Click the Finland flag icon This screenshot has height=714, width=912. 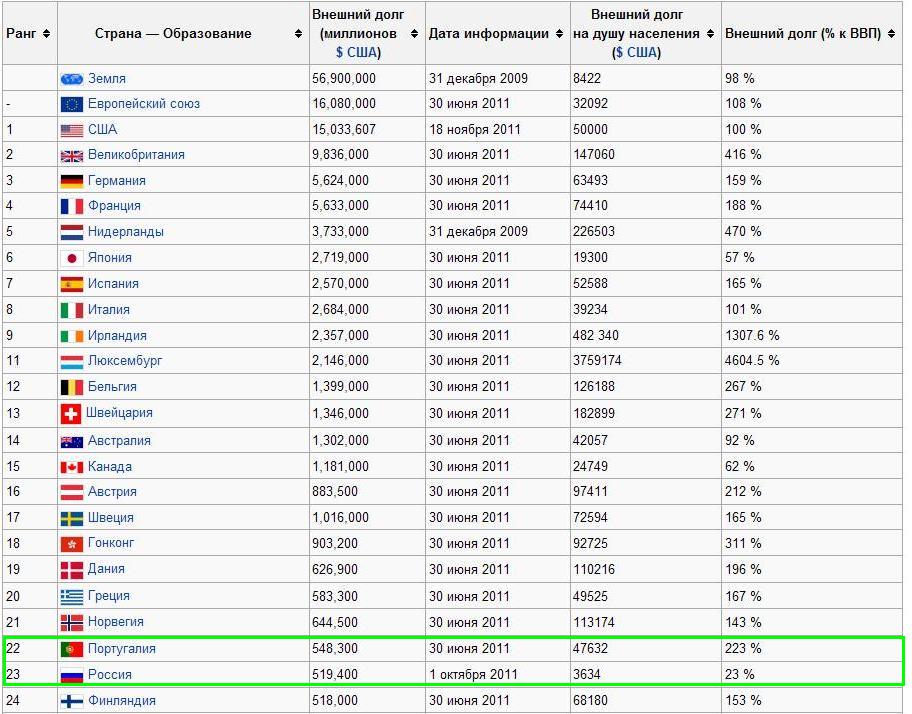71,701
